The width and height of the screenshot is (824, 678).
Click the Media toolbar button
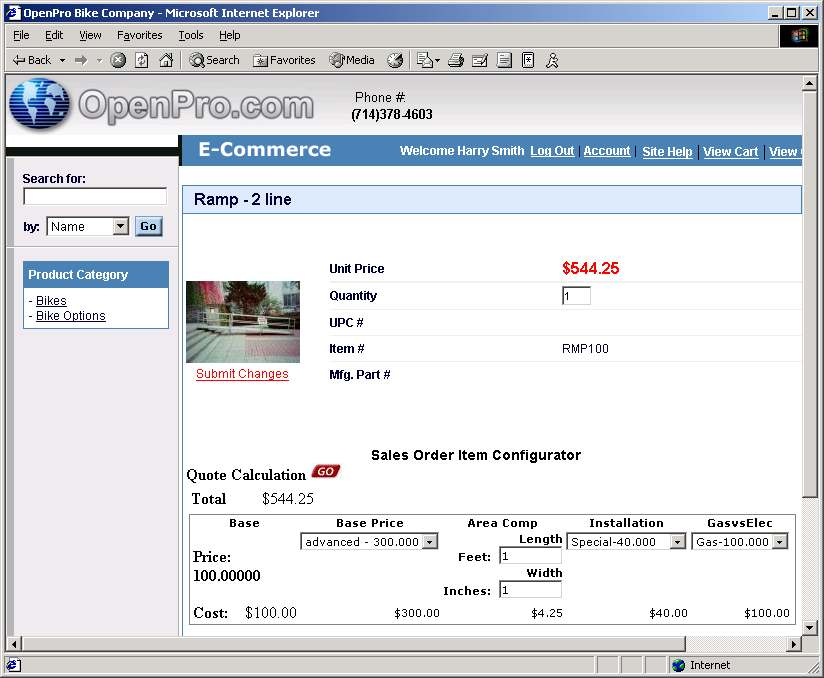click(x=352, y=60)
